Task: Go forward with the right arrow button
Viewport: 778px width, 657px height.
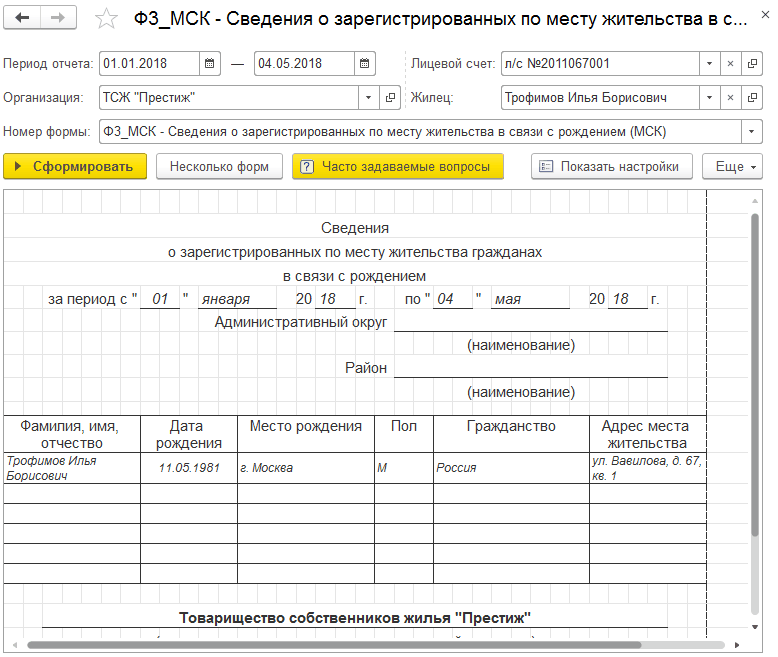Action: (58, 18)
